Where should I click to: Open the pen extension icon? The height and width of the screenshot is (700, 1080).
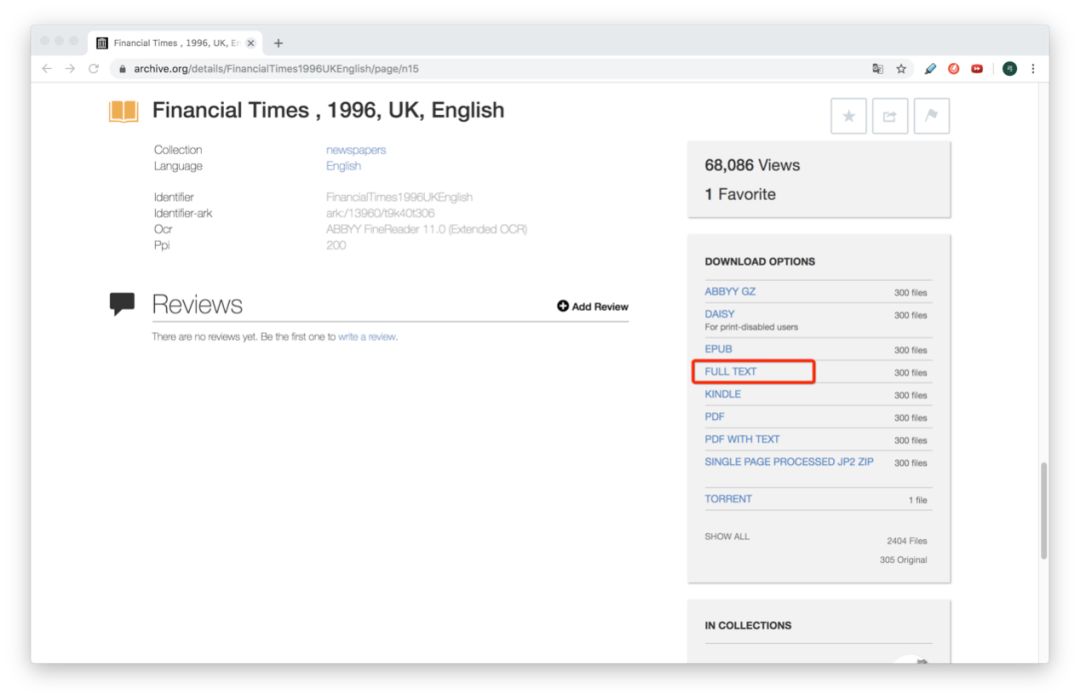[931, 69]
